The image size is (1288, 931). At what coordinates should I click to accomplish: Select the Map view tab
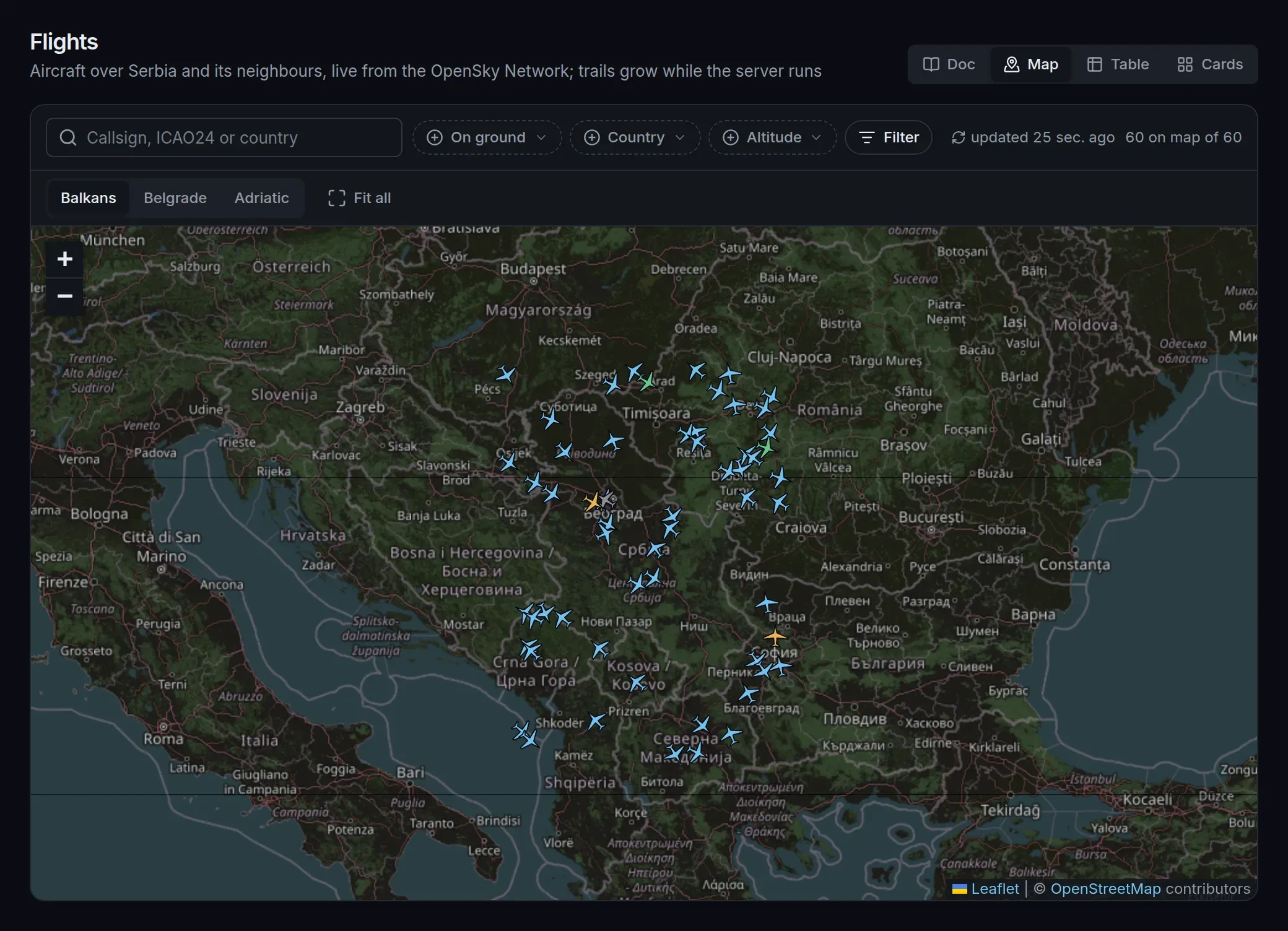pos(1031,64)
